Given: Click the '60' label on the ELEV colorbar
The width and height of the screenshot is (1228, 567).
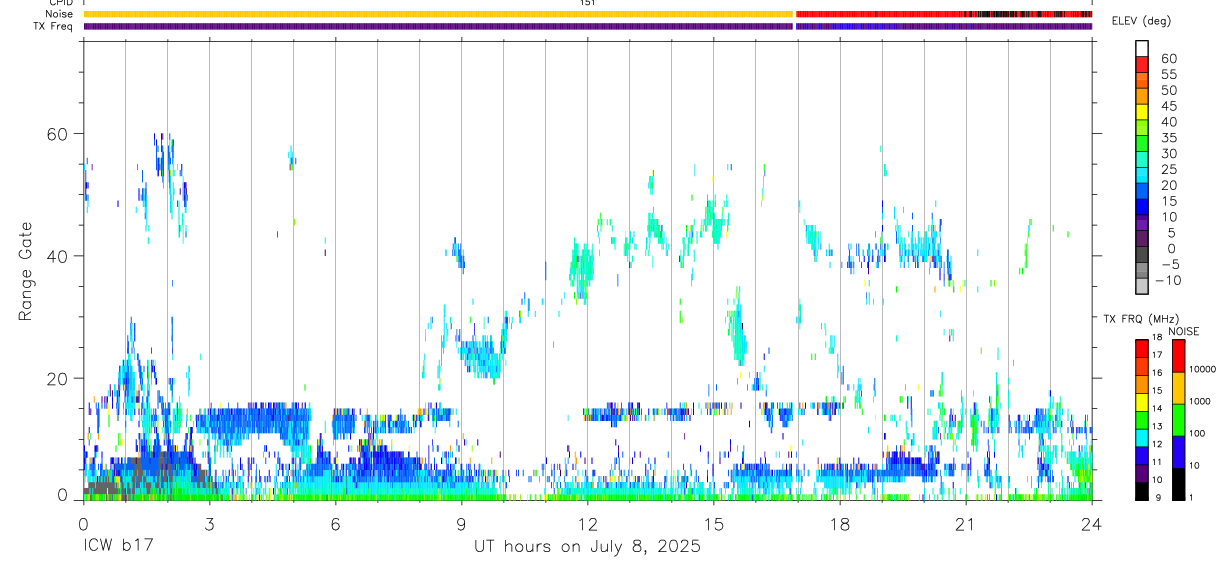Looking at the screenshot, I should point(1168,58).
